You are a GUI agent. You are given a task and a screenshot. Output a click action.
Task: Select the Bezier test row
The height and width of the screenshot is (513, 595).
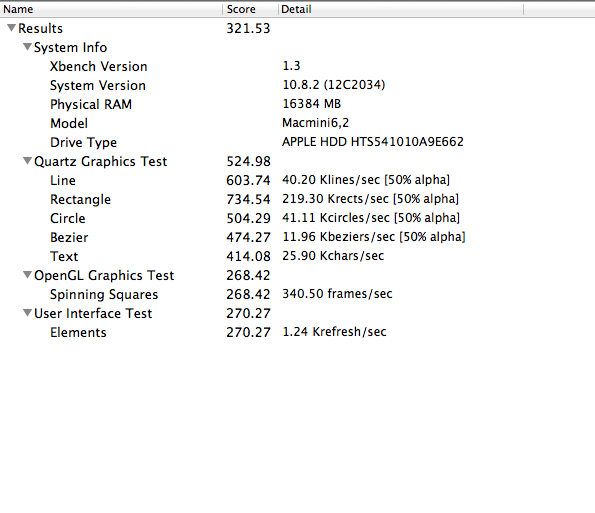pos(298,237)
